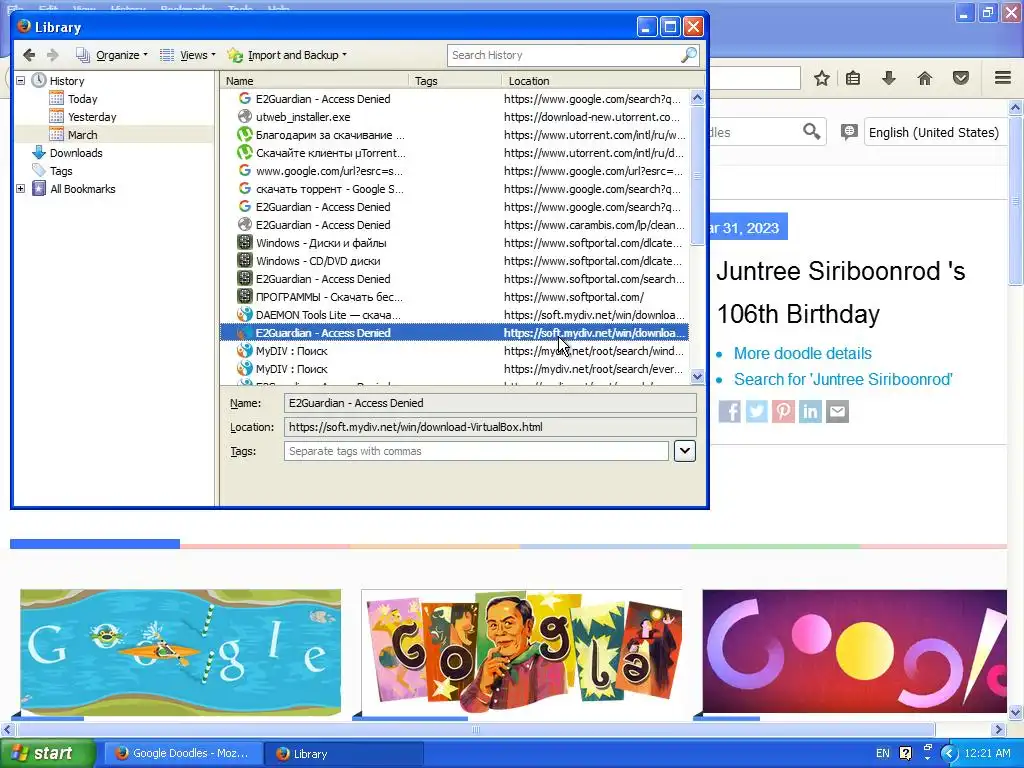Share doodle on LinkedIn
Screen dimensions: 1024x768
pos(810,411)
